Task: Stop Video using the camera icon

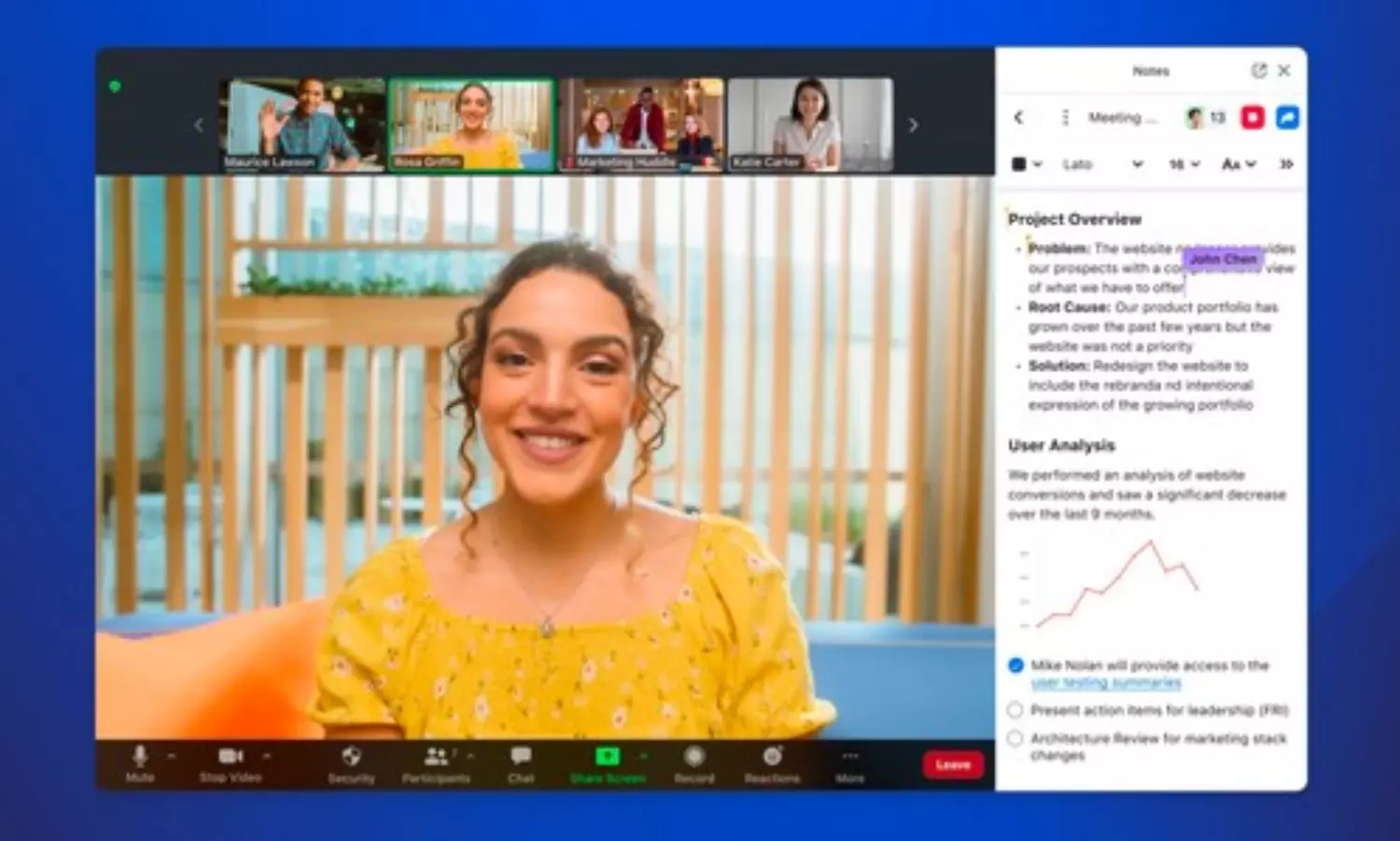Action: 231,756
